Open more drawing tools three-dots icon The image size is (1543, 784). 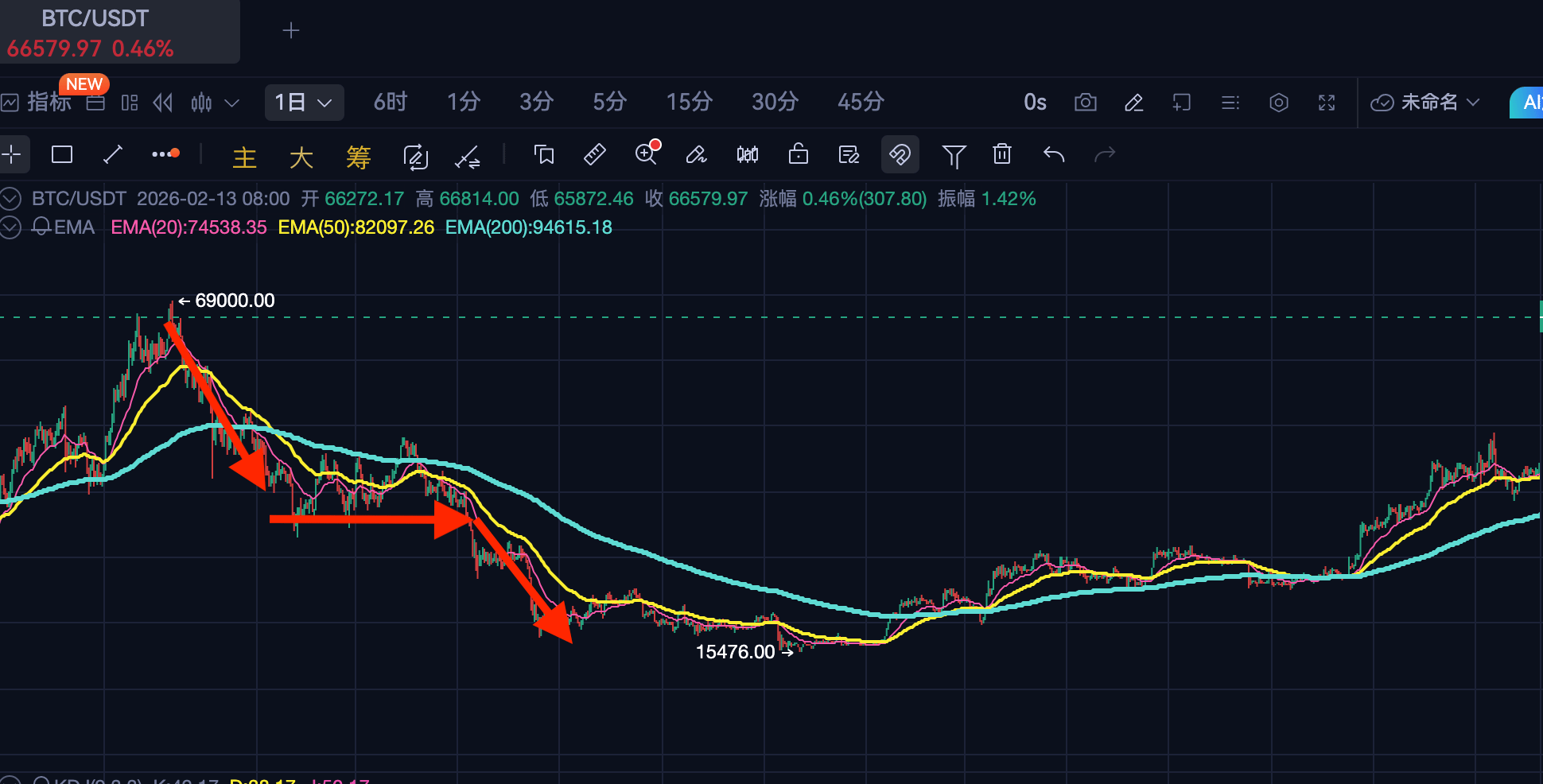pos(165,153)
